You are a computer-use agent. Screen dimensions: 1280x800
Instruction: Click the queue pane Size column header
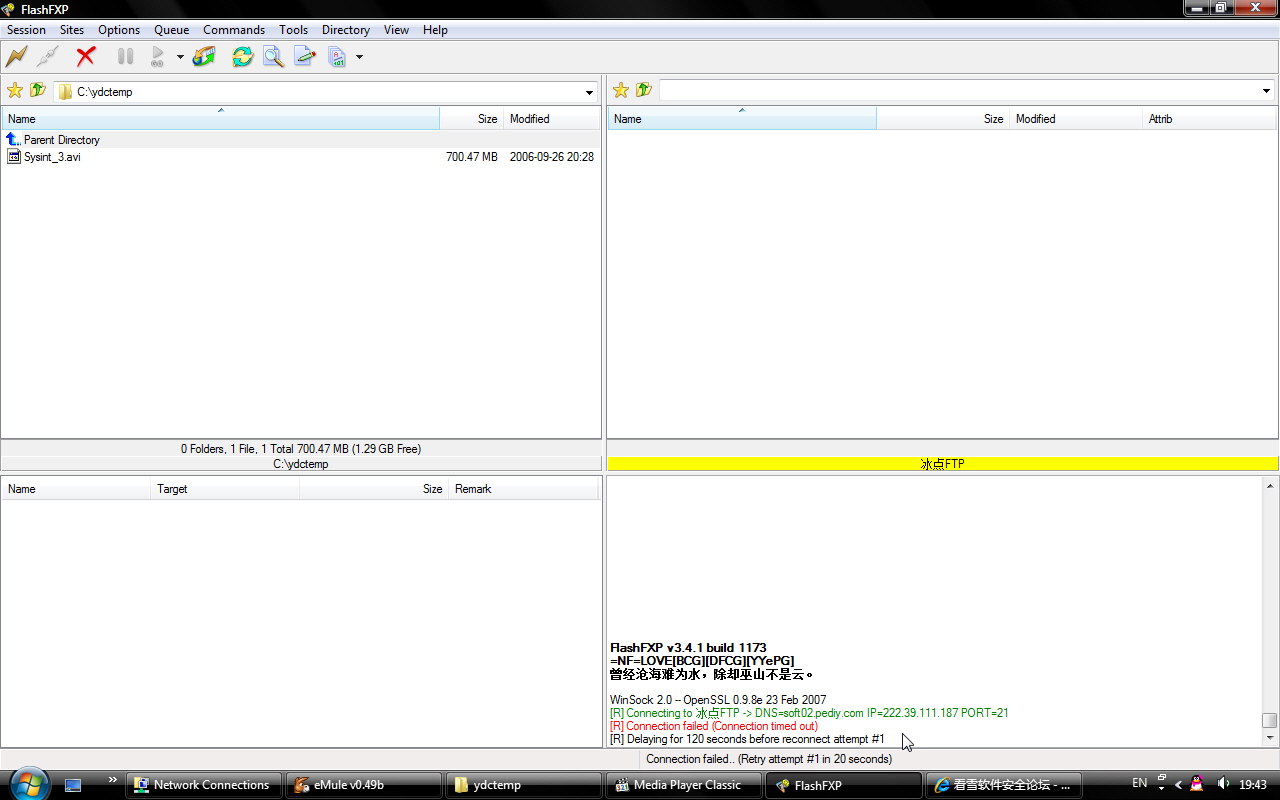click(374, 489)
